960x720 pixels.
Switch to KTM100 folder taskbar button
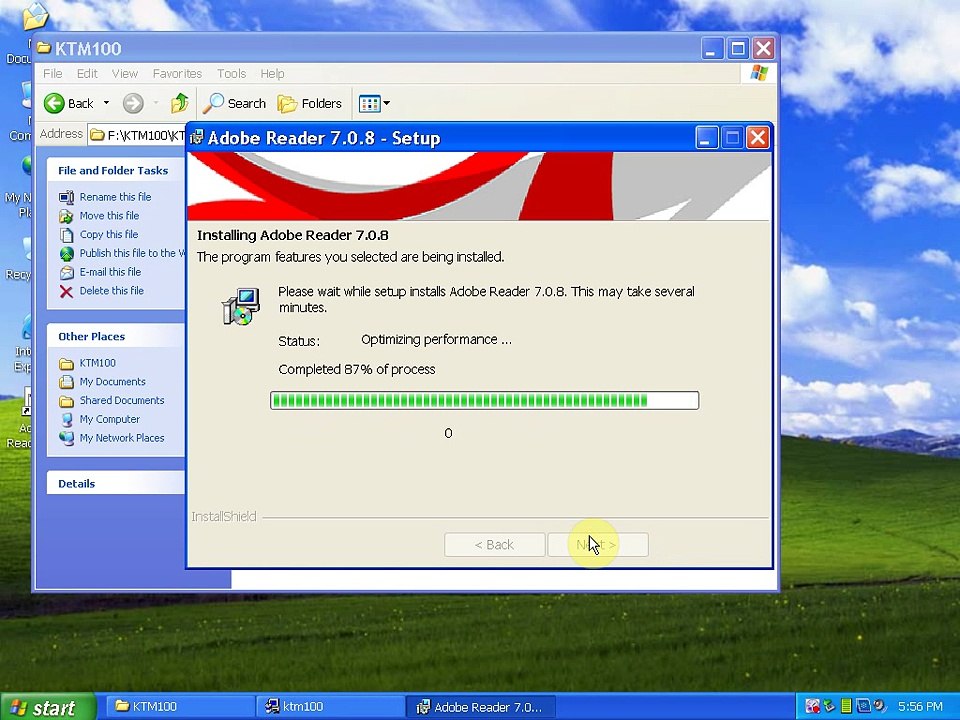coord(181,707)
